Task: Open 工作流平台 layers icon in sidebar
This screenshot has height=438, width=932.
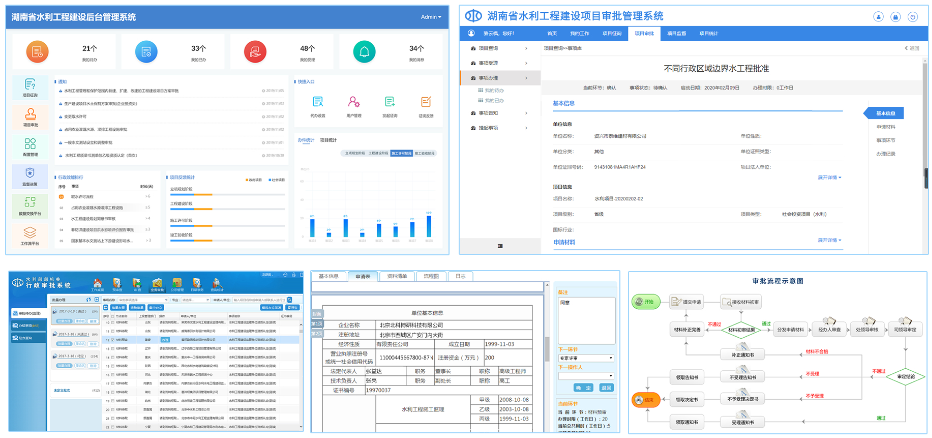Action: pos(30,237)
